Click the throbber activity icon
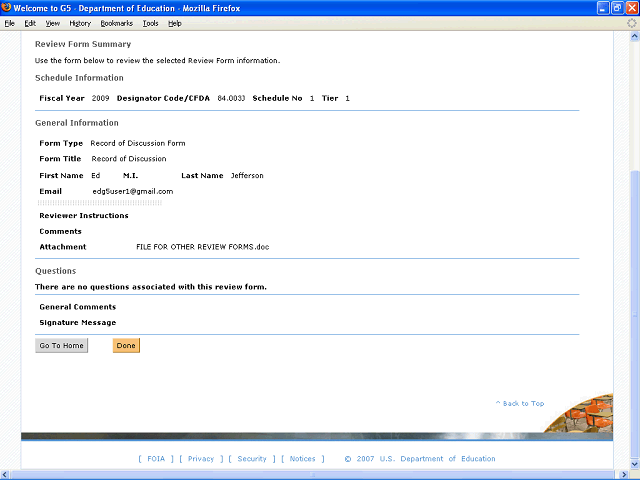 631,23
